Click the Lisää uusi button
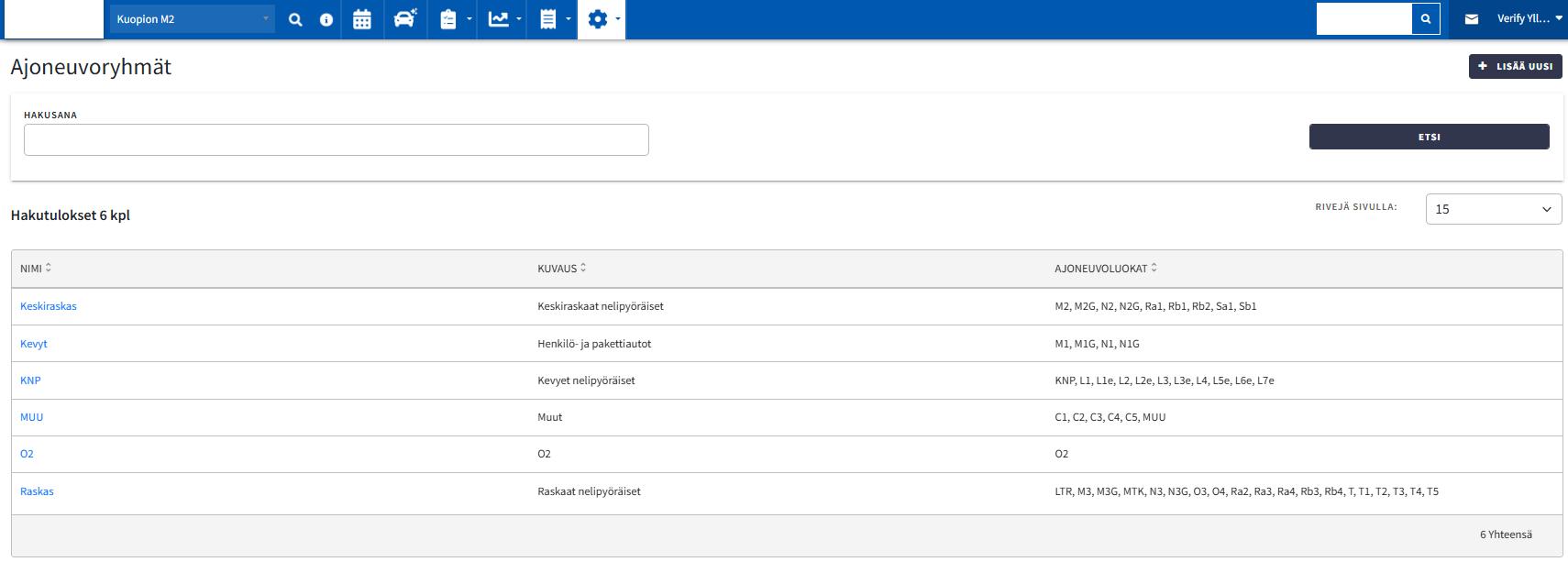1568x562 pixels. [x=1515, y=66]
